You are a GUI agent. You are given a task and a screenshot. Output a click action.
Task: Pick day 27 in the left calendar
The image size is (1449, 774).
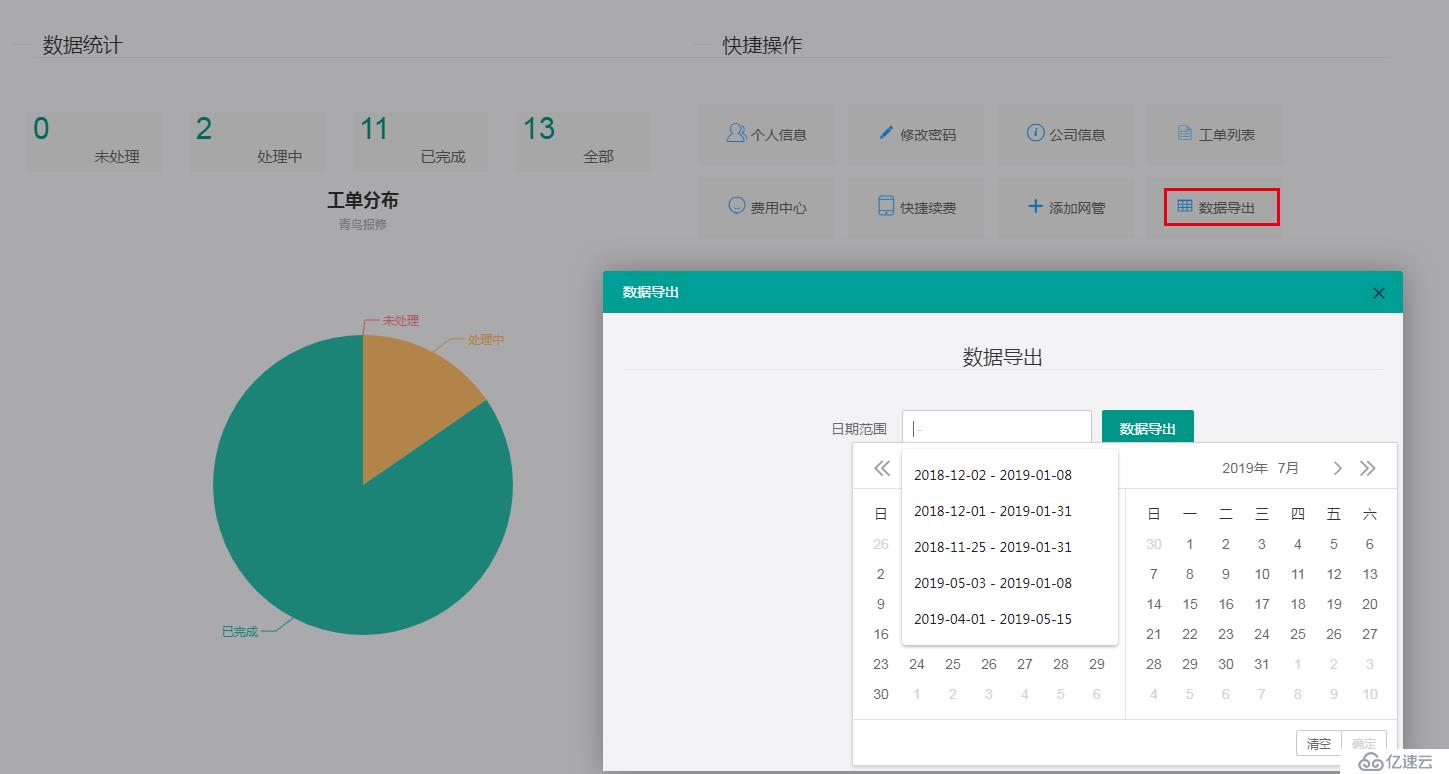click(1025, 664)
